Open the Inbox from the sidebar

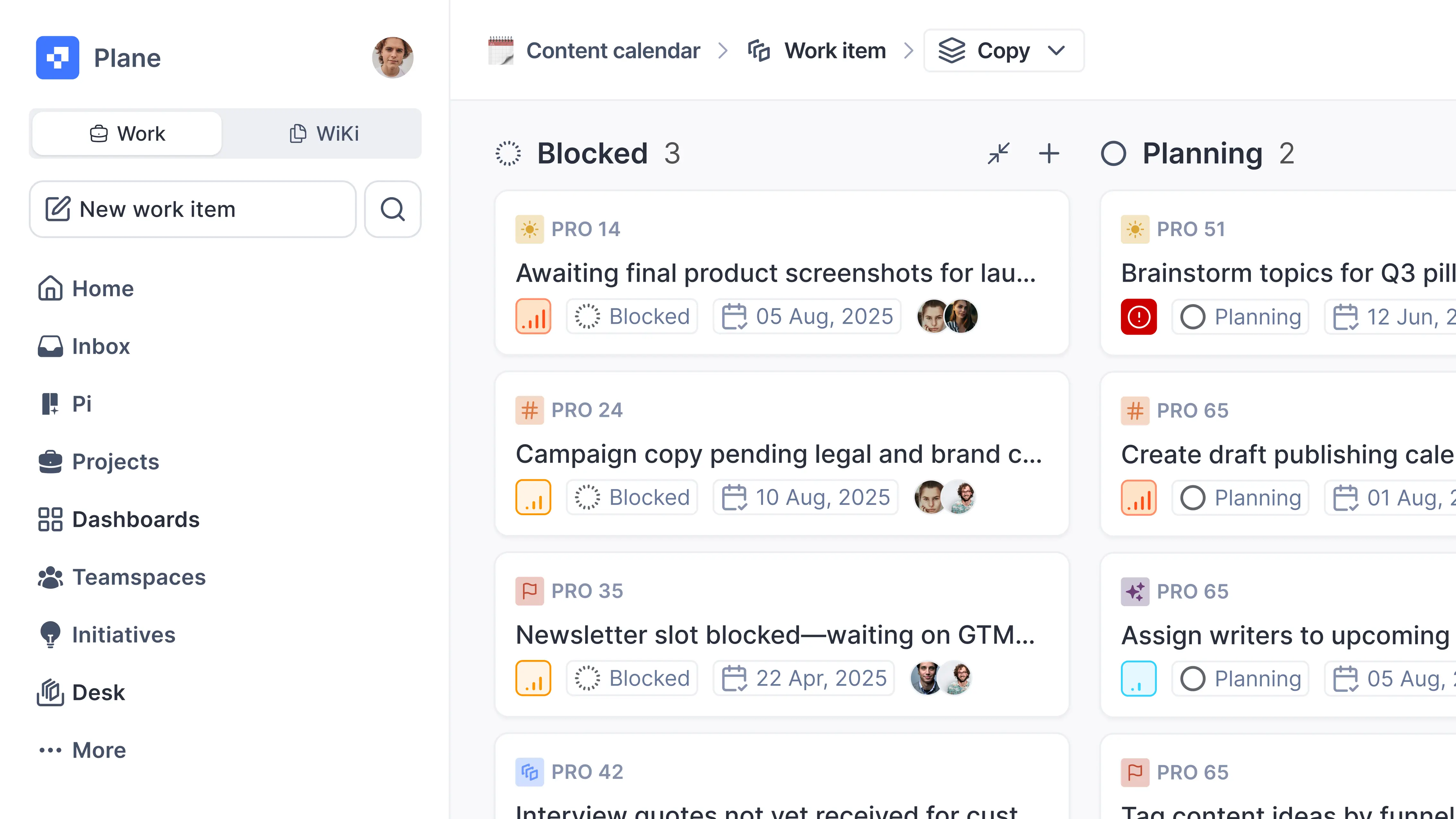[x=100, y=346]
